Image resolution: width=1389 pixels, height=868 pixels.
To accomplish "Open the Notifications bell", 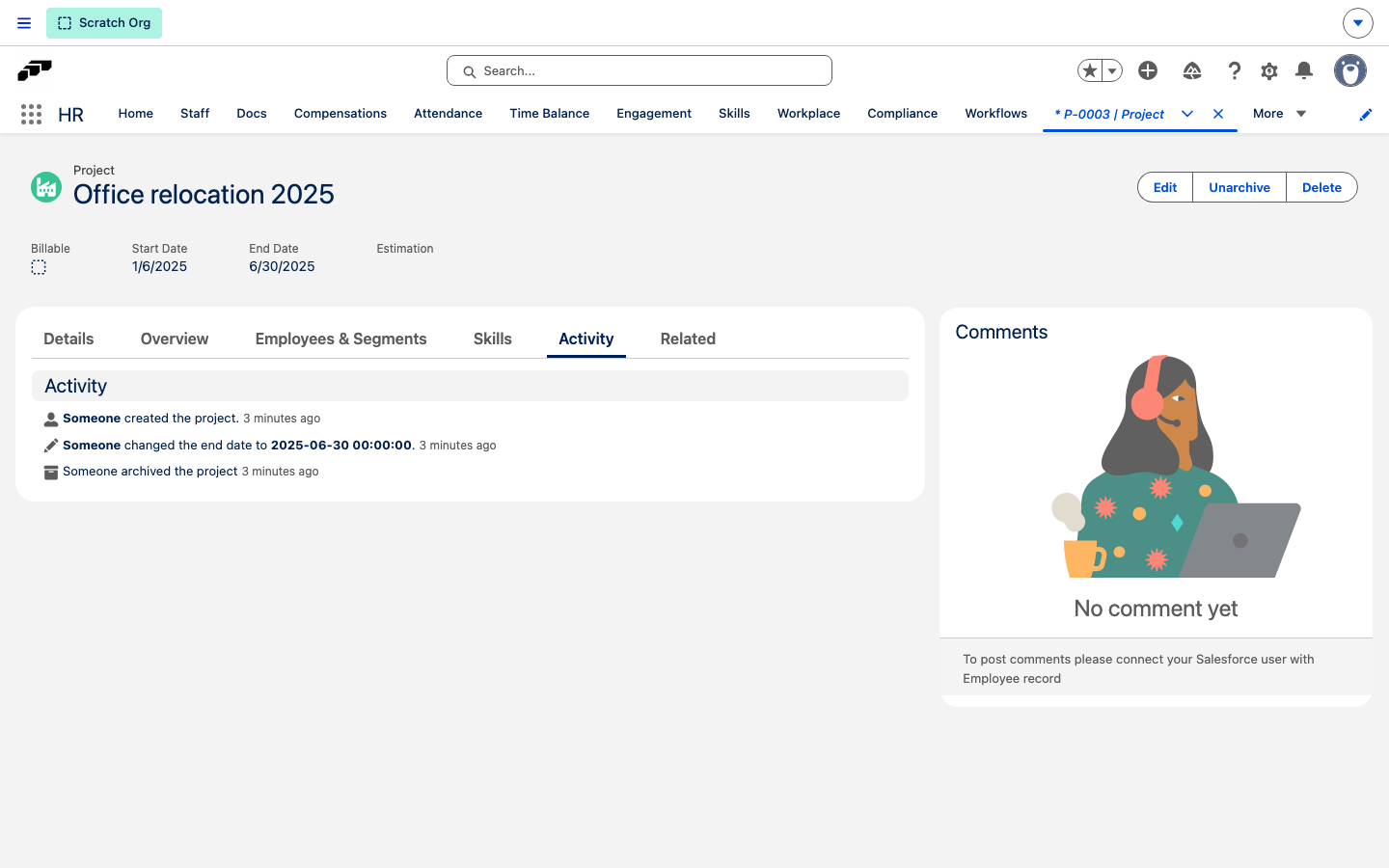I will coord(1304,70).
